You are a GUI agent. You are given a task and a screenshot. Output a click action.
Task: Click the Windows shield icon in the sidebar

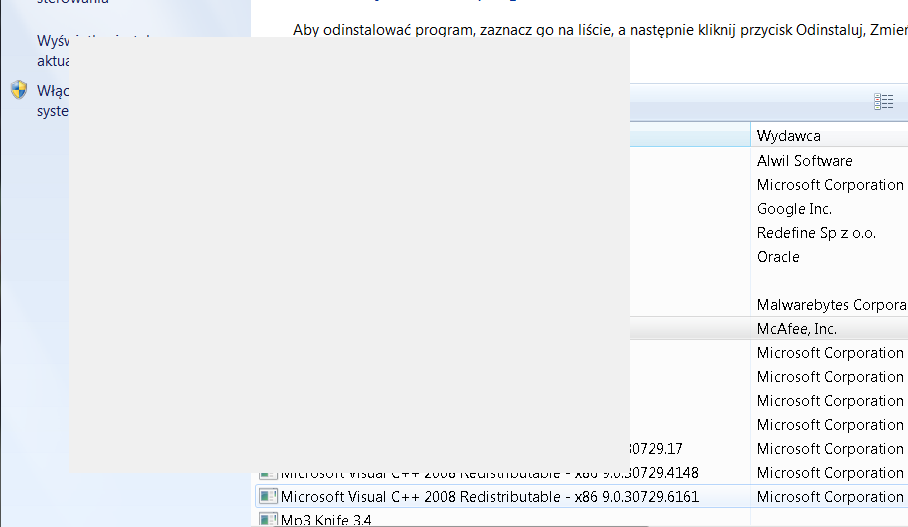(x=19, y=90)
